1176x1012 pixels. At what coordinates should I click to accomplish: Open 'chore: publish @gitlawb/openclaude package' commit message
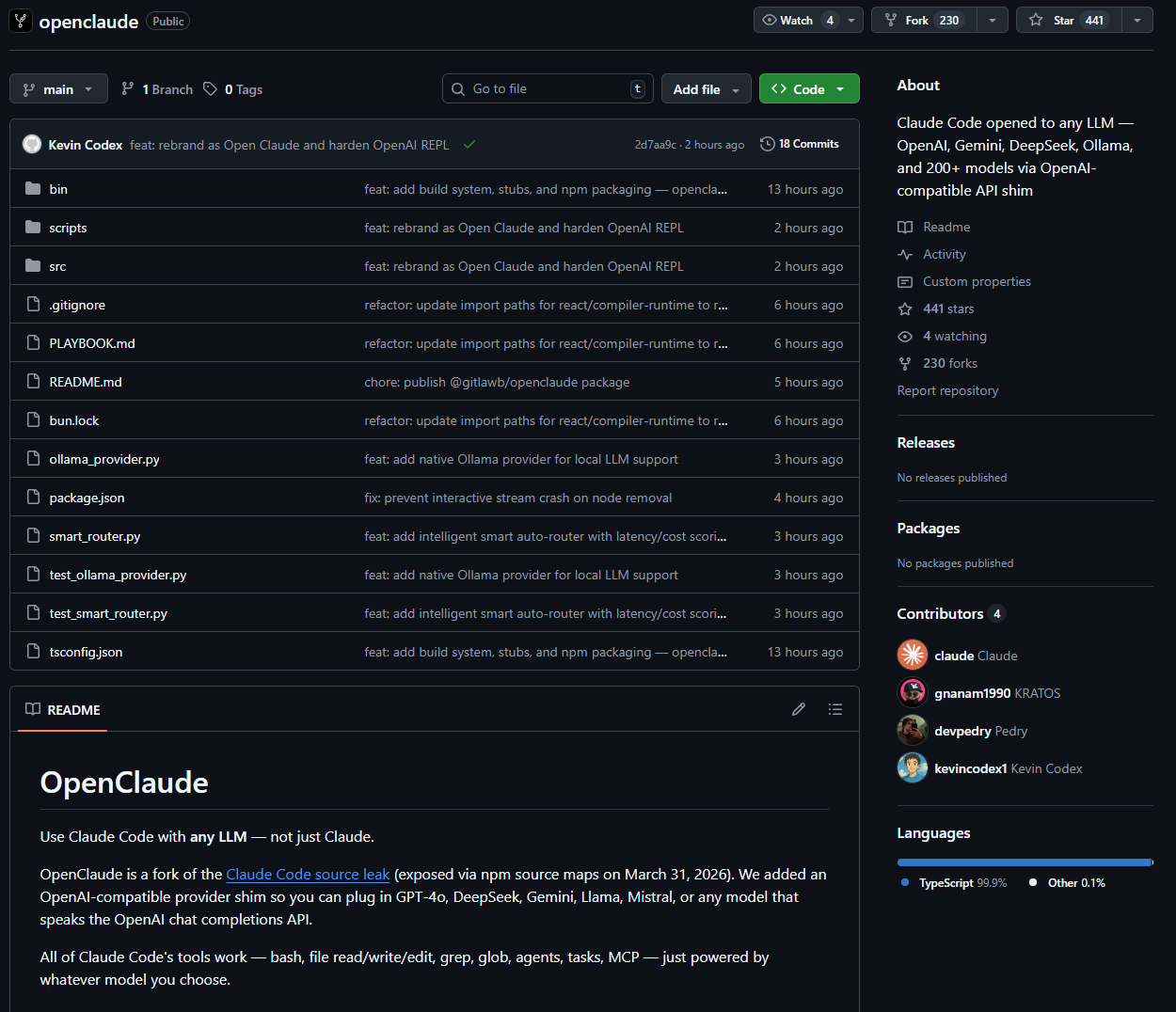[497, 382]
